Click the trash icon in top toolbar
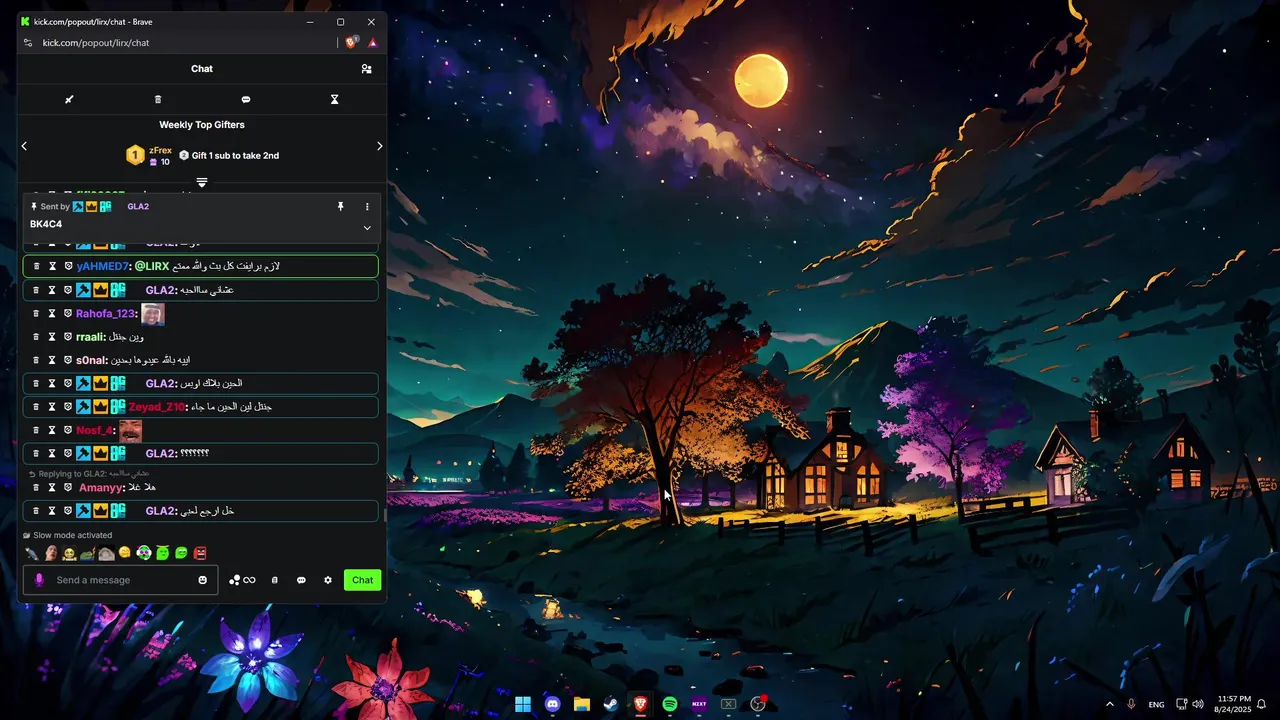Screen dimensions: 1280x720 click(158, 99)
